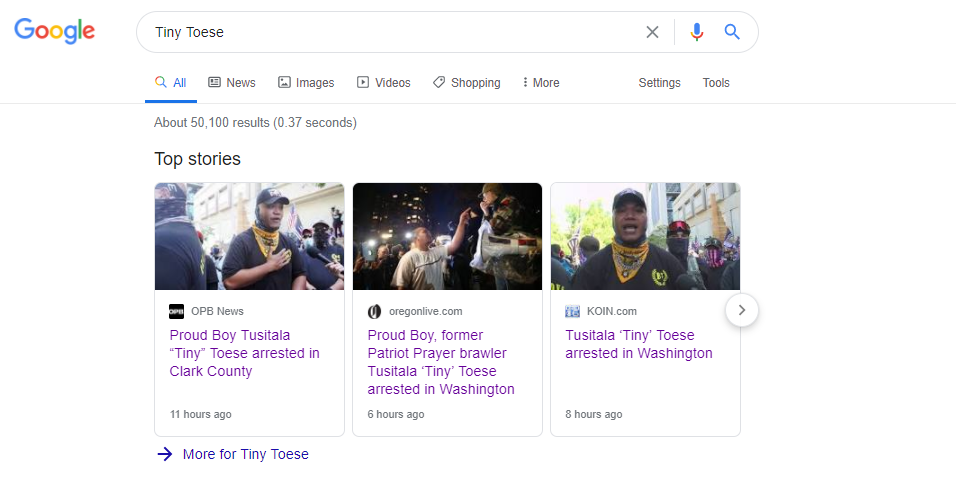The height and width of the screenshot is (499, 956).
Task: Click the oregonlive.com source icon
Action: point(374,311)
